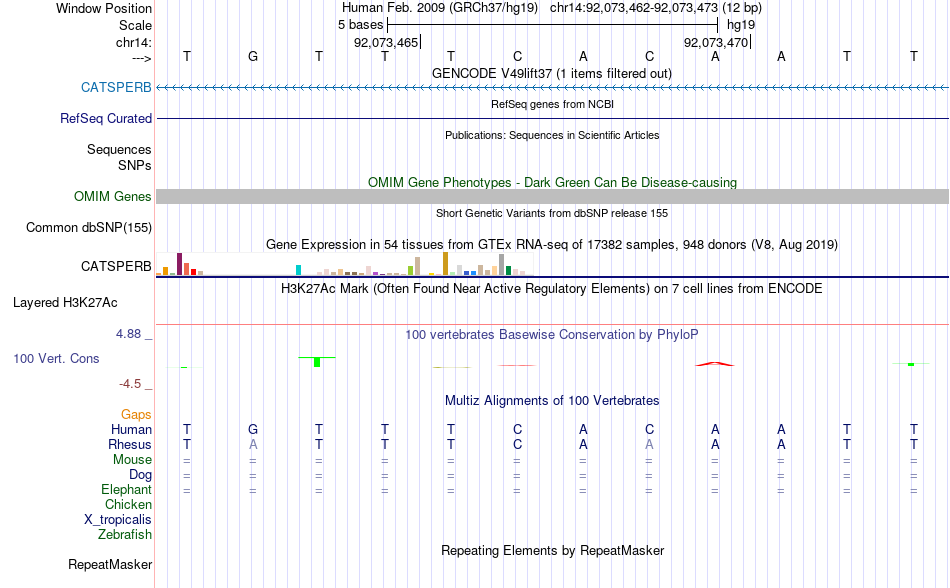This screenshot has height=588, width=950.
Task: Click 100 vertebrates Basewise Conservation by PhyloP title
Action: [x=551, y=334]
